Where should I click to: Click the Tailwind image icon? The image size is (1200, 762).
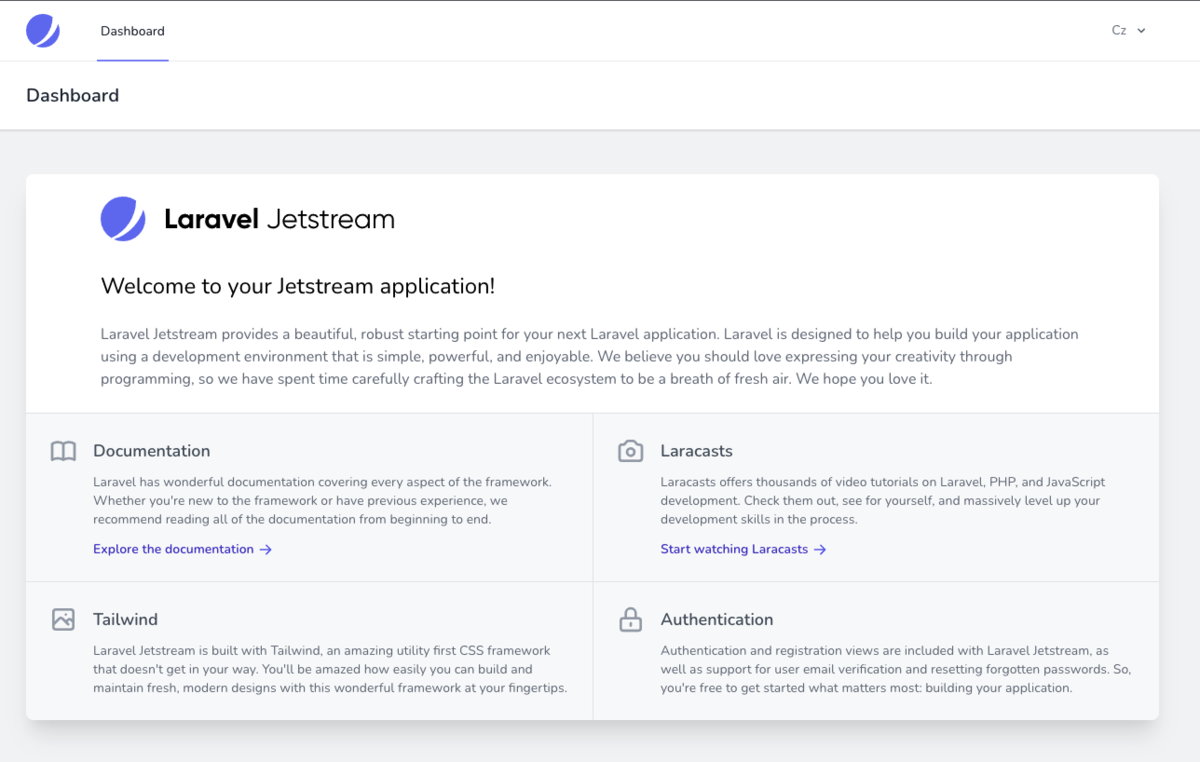63,620
